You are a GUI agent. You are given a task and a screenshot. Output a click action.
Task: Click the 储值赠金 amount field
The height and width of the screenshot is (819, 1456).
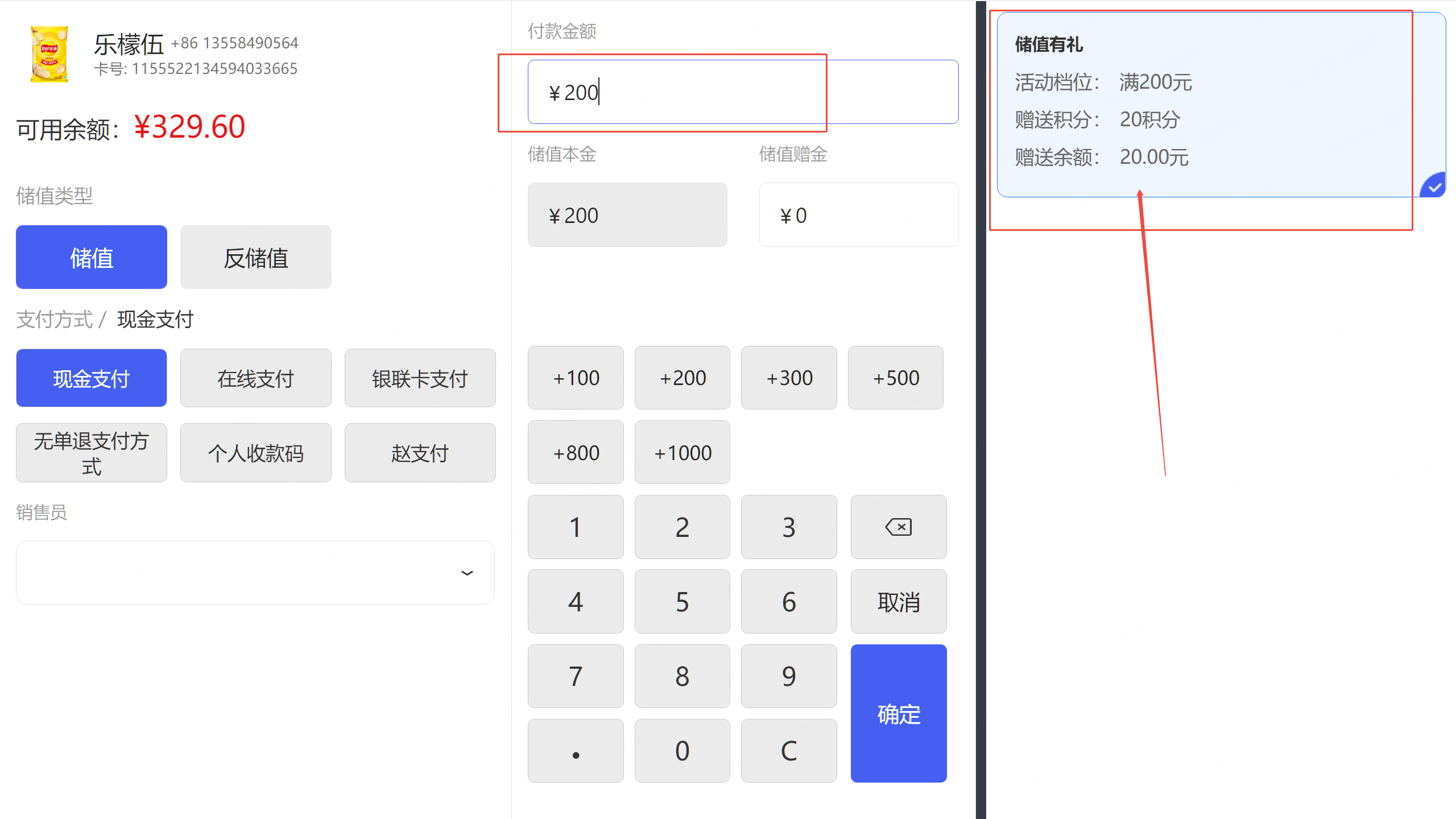point(858,215)
